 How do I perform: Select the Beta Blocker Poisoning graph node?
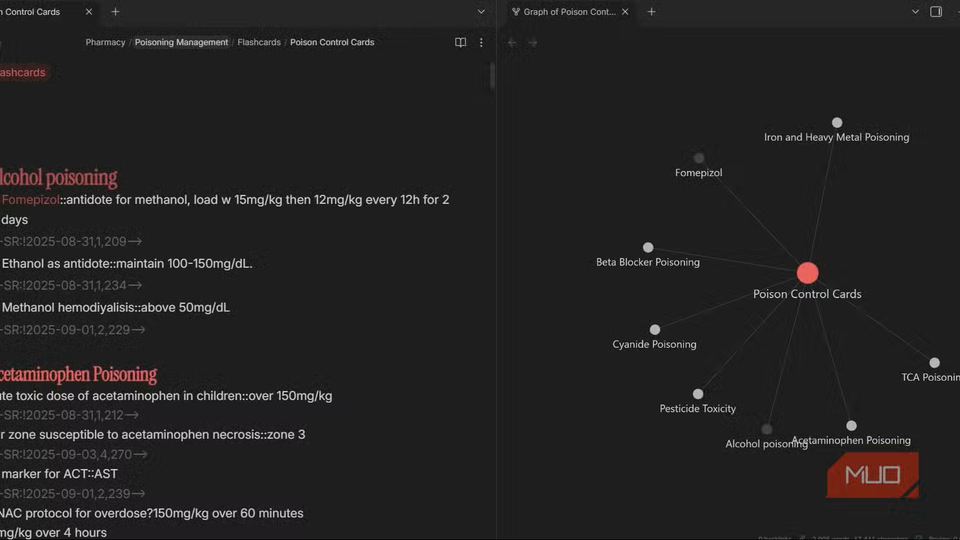(x=648, y=248)
